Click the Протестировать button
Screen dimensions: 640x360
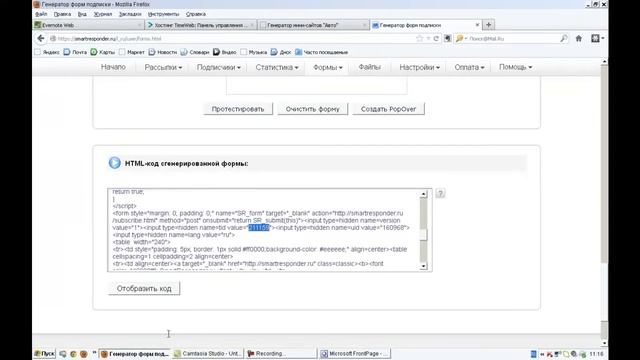(x=238, y=109)
